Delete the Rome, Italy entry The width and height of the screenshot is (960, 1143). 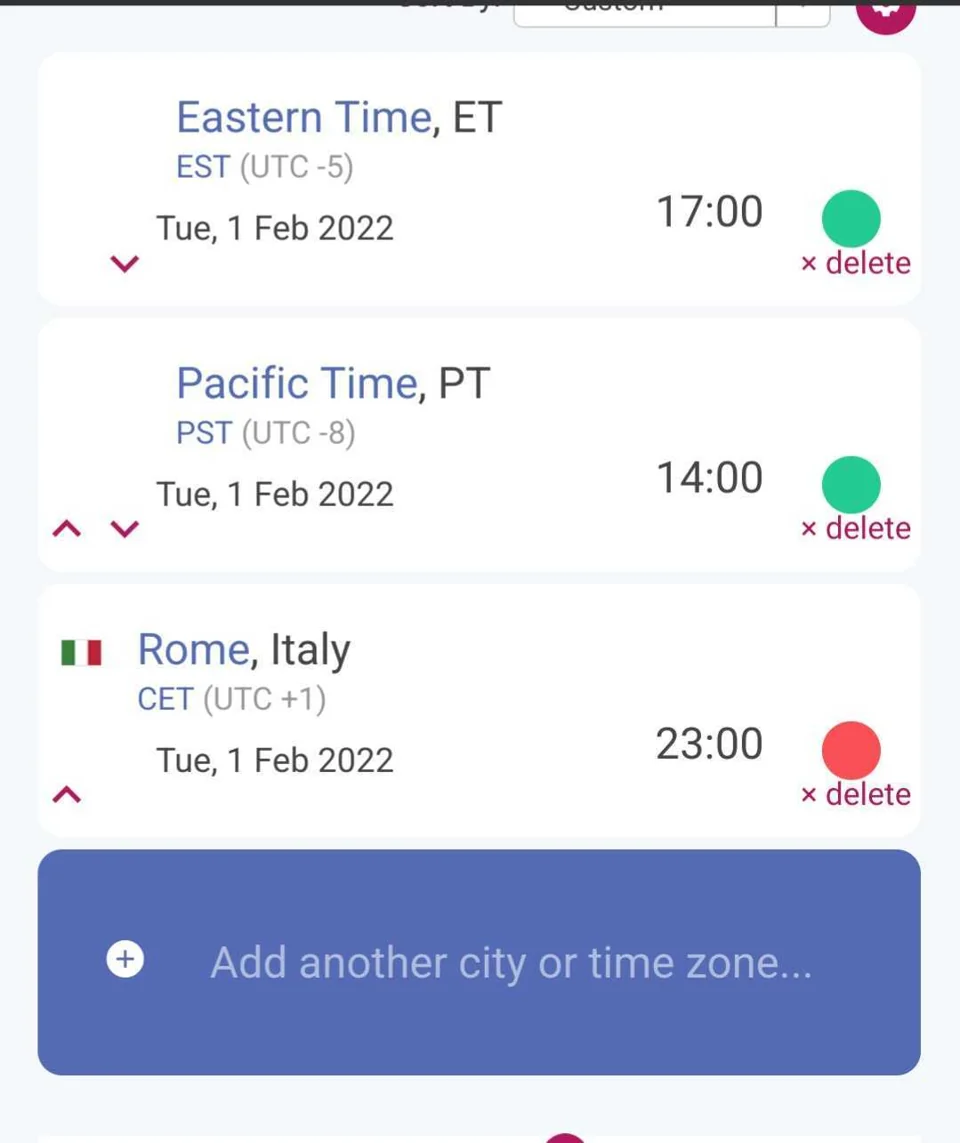[x=855, y=795]
